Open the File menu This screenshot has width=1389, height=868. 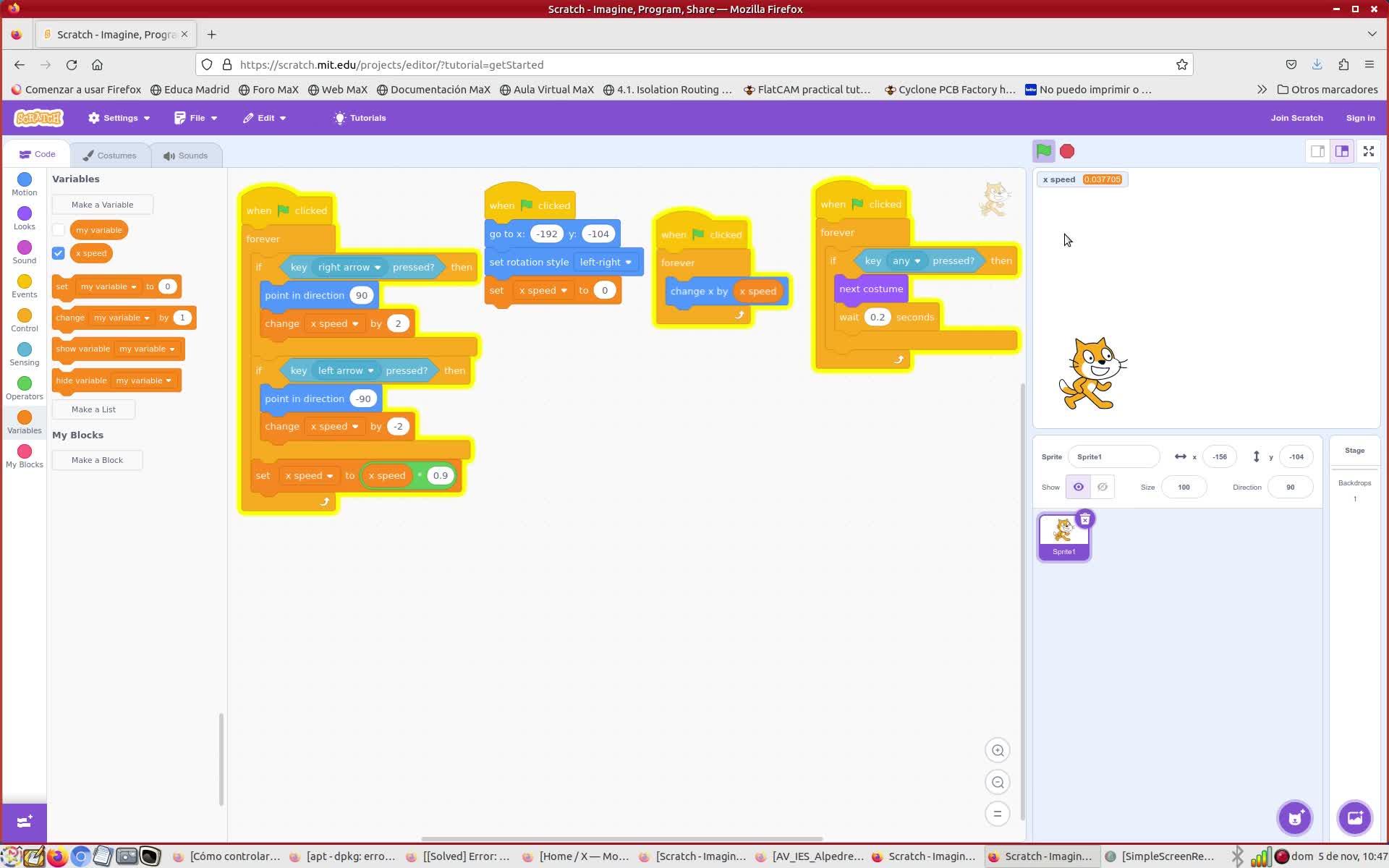pyautogui.click(x=196, y=118)
